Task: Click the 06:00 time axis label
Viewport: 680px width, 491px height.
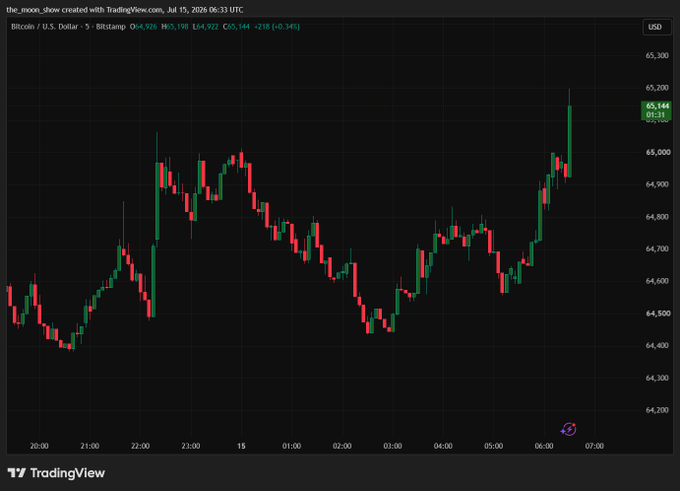Action: [x=544, y=446]
